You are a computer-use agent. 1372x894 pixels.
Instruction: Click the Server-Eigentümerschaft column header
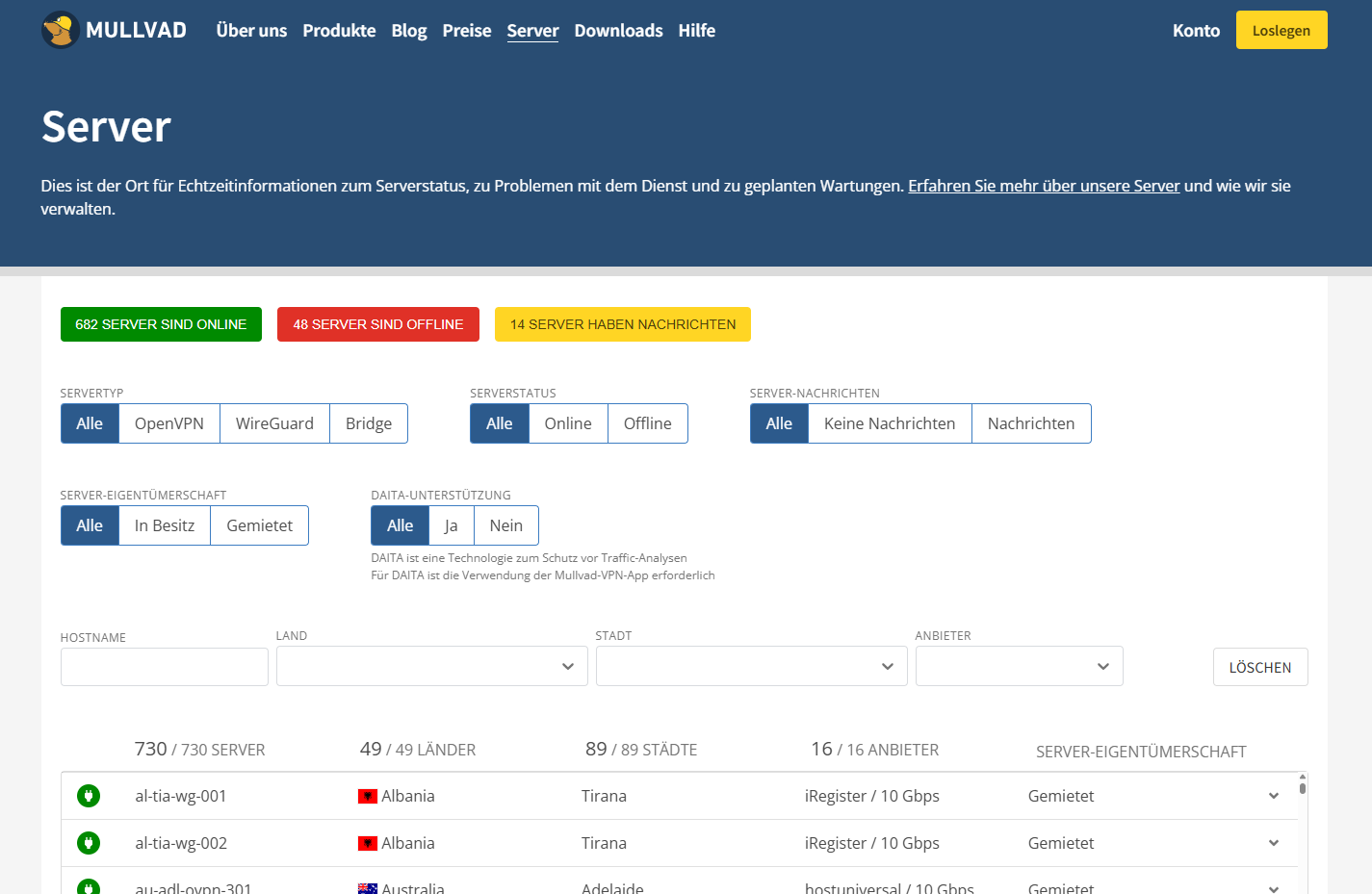(x=1141, y=752)
